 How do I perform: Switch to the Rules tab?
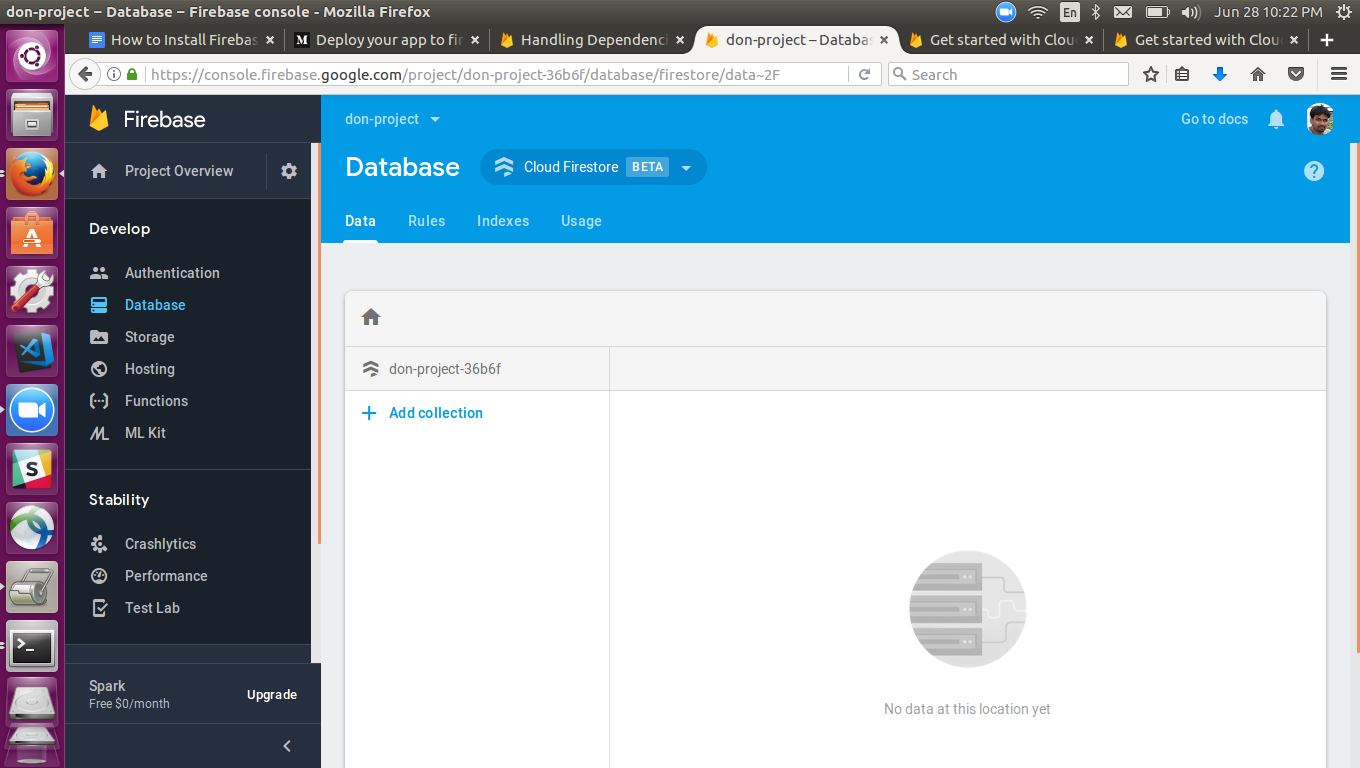(x=426, y=221)
